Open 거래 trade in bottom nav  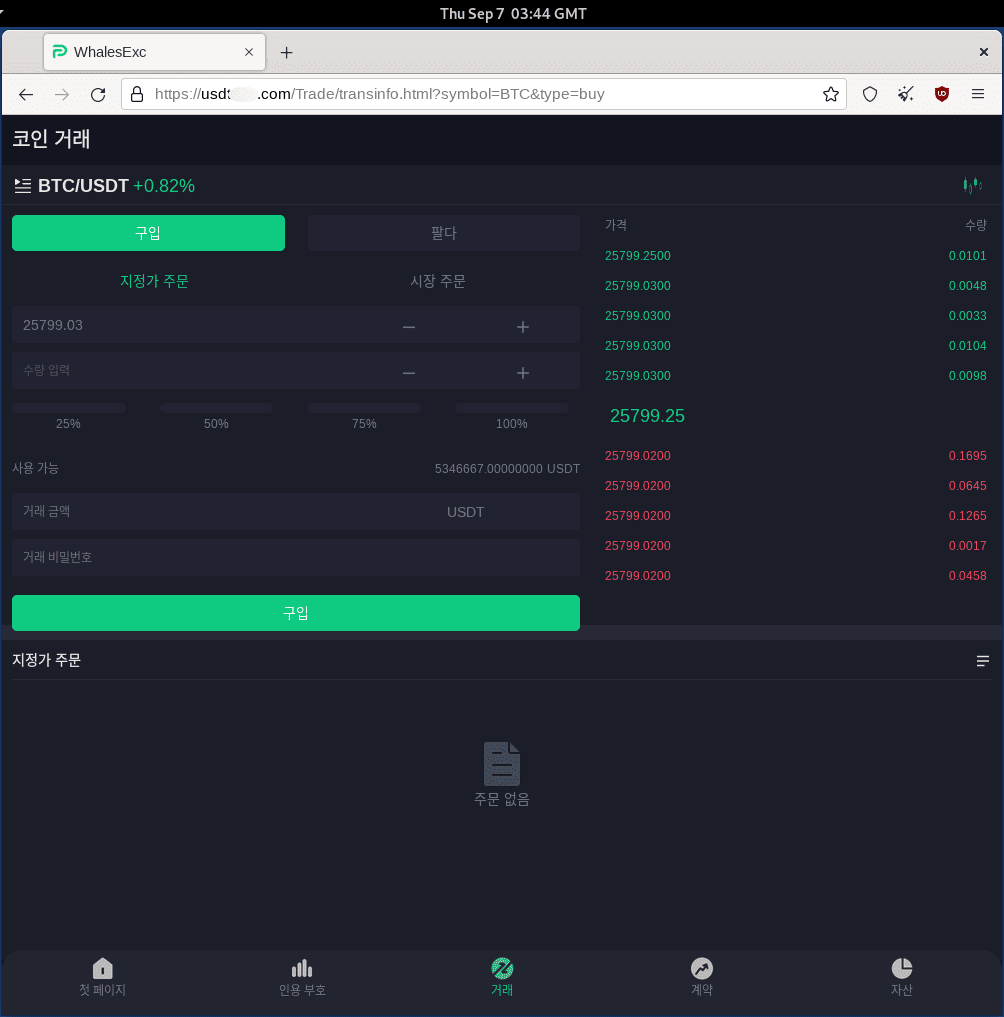point(502,977)
